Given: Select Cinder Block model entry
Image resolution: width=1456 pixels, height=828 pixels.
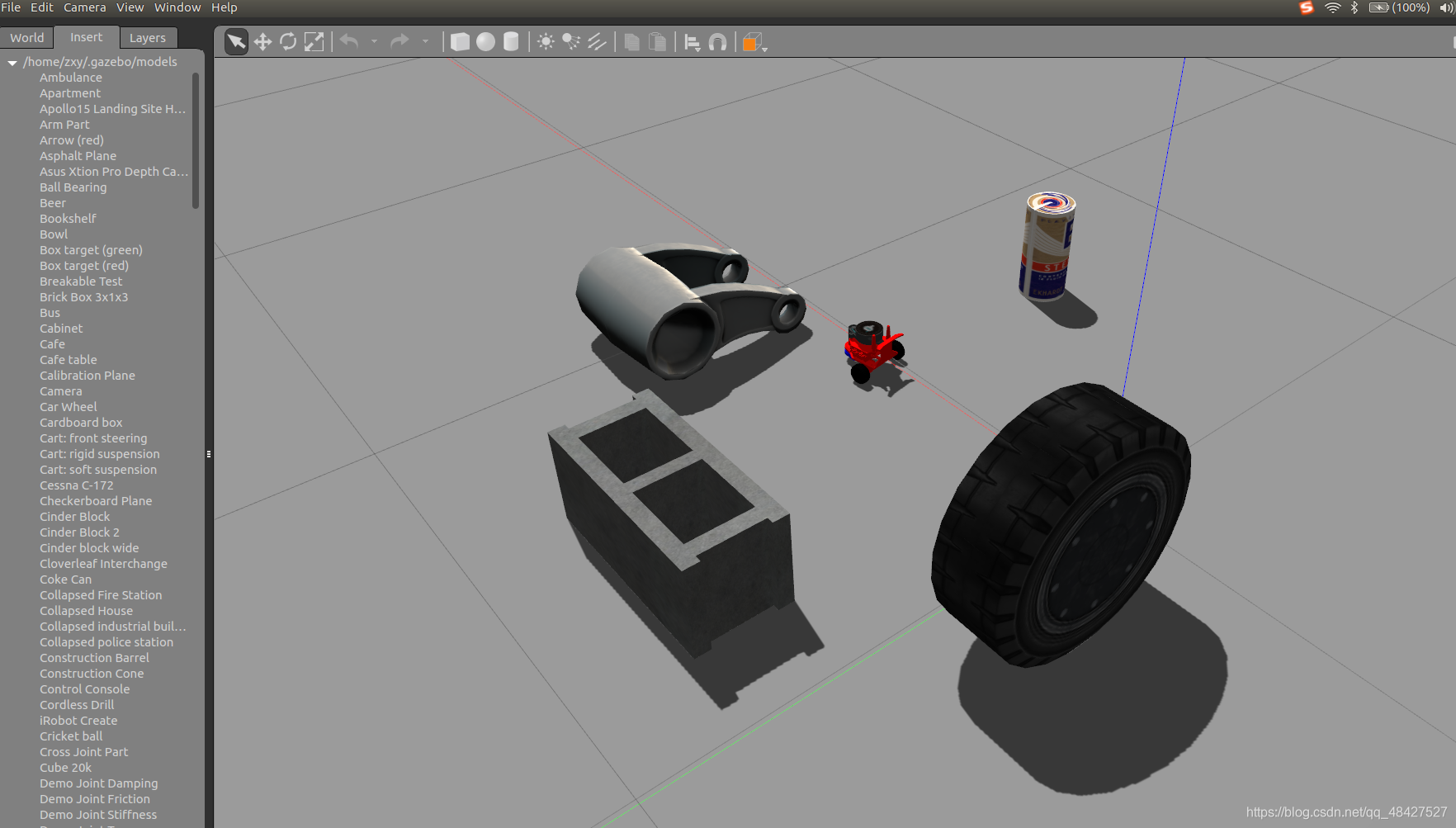Looking at the screenshot, I should [x=75, y=517].
